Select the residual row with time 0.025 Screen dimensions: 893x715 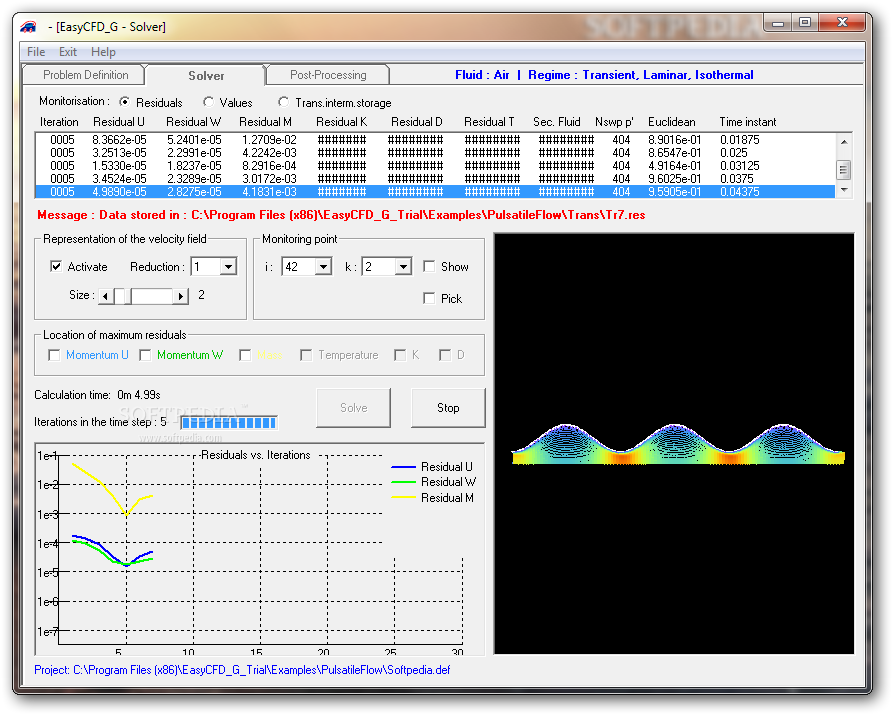435,153
